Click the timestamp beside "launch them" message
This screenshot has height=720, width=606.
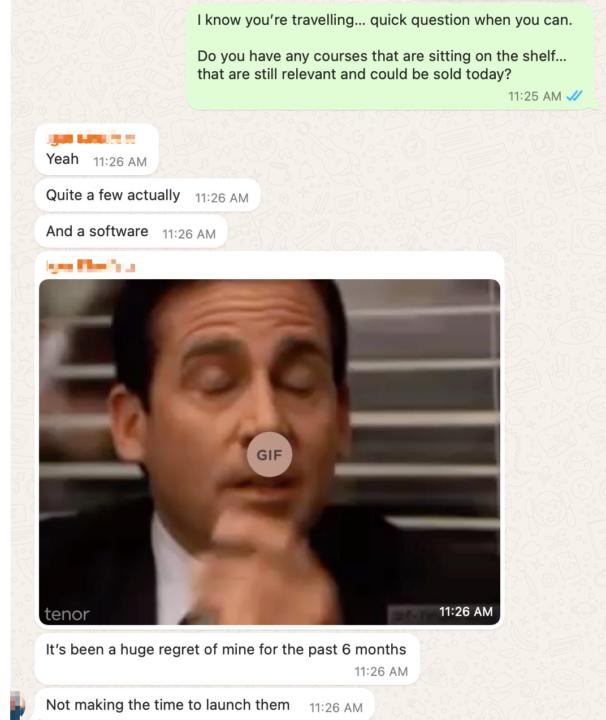click(x=336, y=708)
